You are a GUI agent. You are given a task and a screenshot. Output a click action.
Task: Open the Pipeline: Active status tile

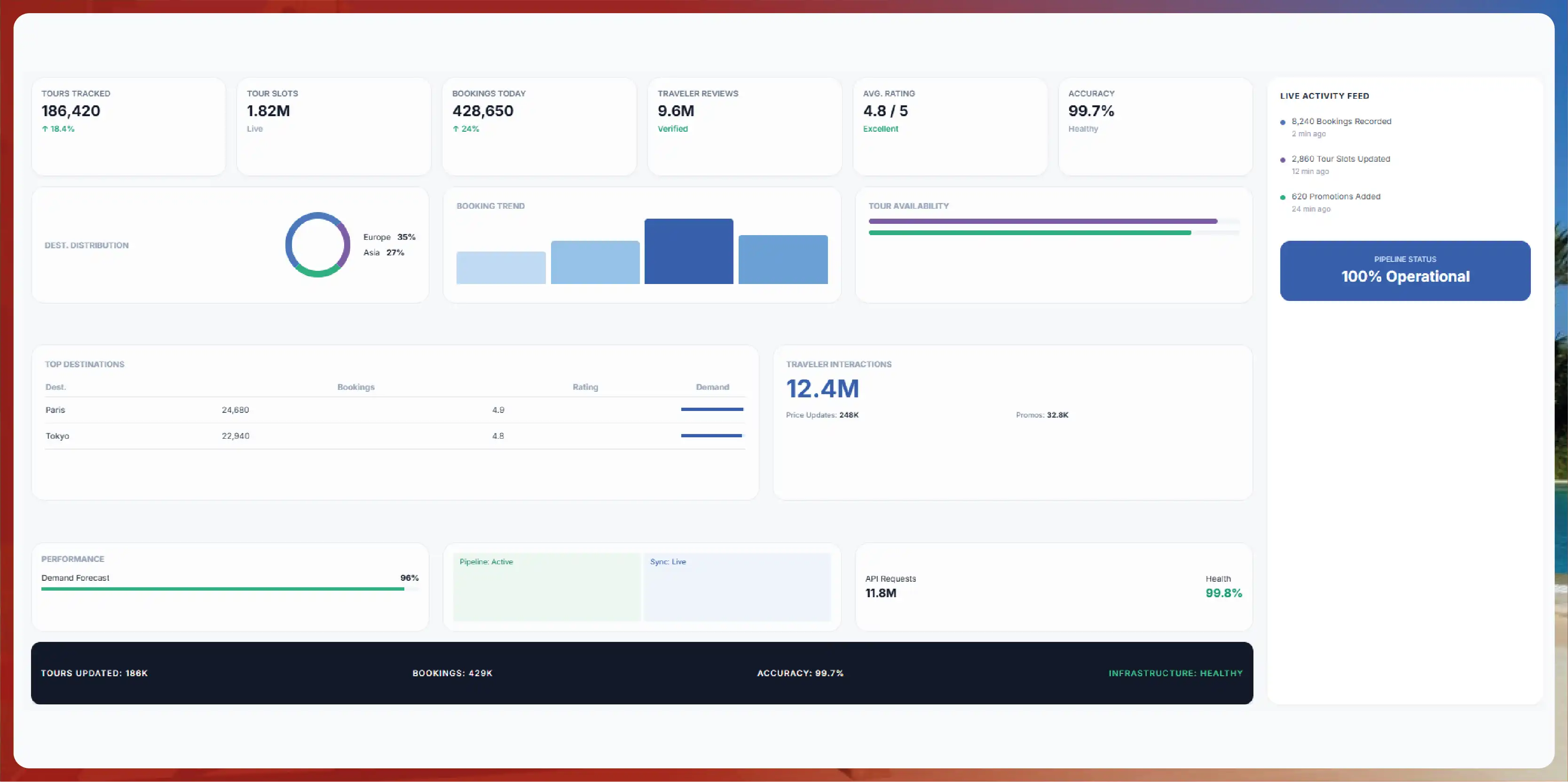[547, 587]
